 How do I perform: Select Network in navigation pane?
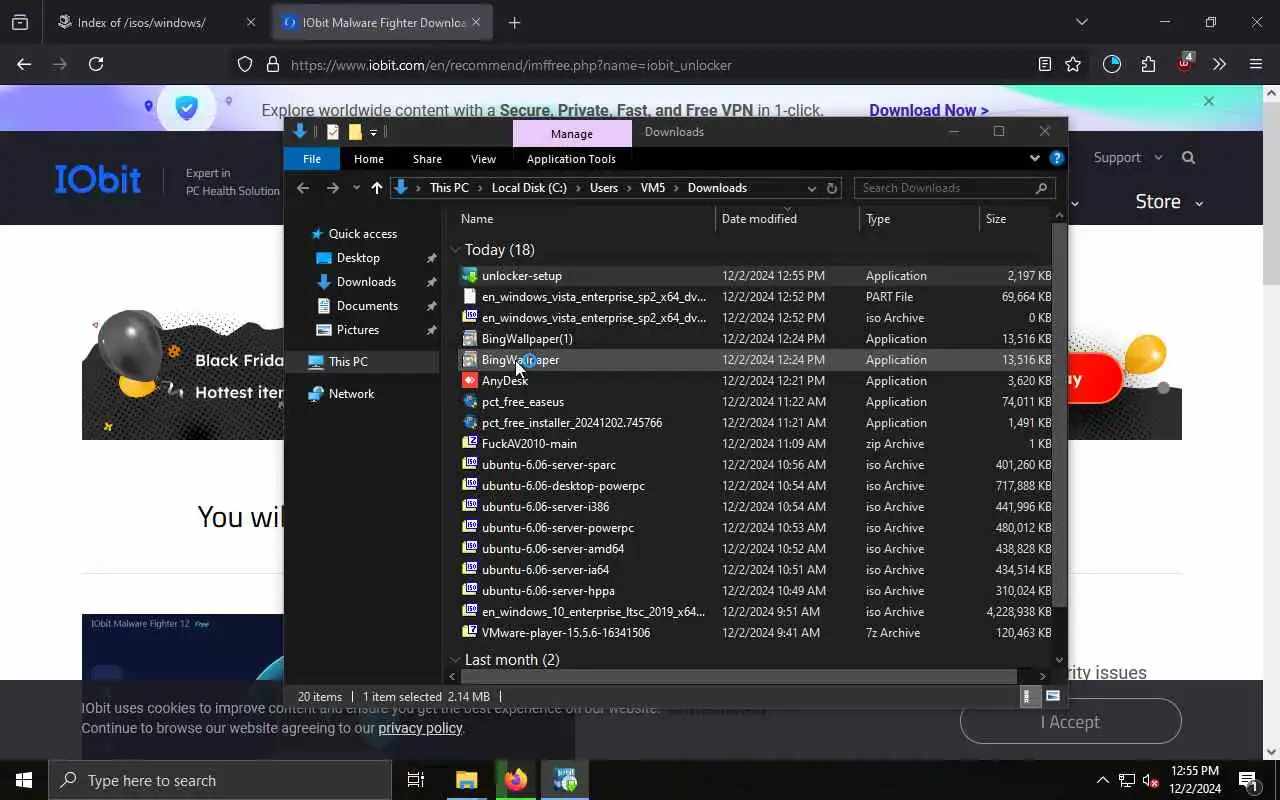pos(351,394)
